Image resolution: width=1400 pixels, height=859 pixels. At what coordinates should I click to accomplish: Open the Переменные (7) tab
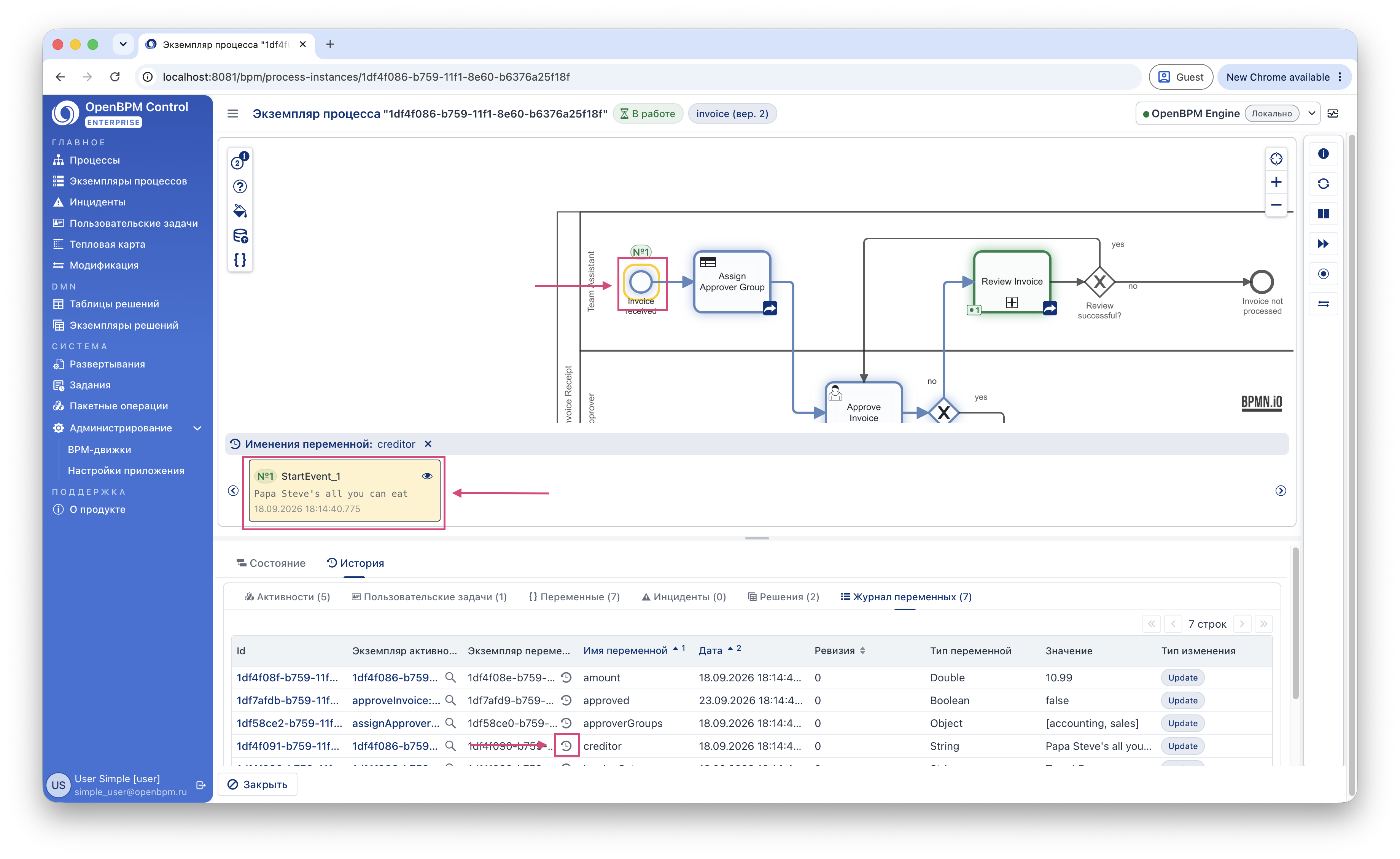pos(574,597)
